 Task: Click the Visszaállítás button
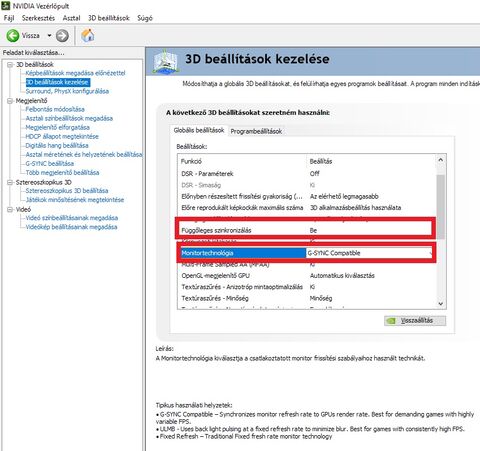tap(415, 320)
